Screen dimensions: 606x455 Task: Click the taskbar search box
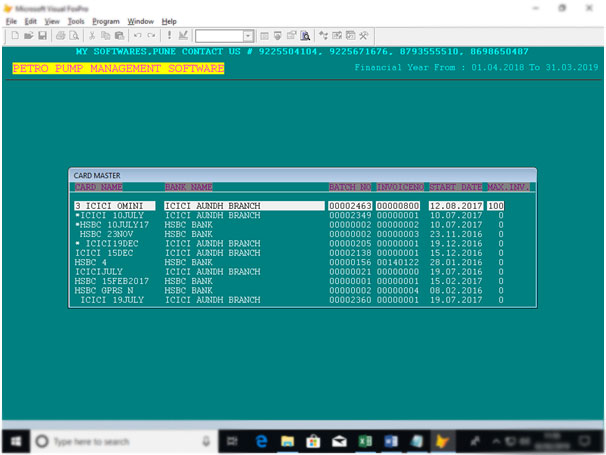pos(124,441)
